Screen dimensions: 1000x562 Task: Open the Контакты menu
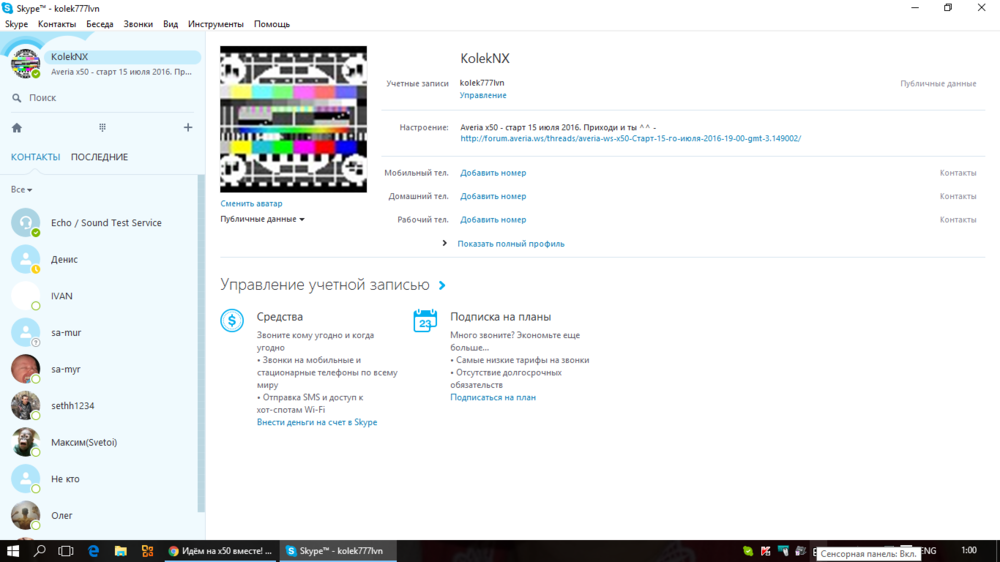pyautogui.click(x=56, y=24)
